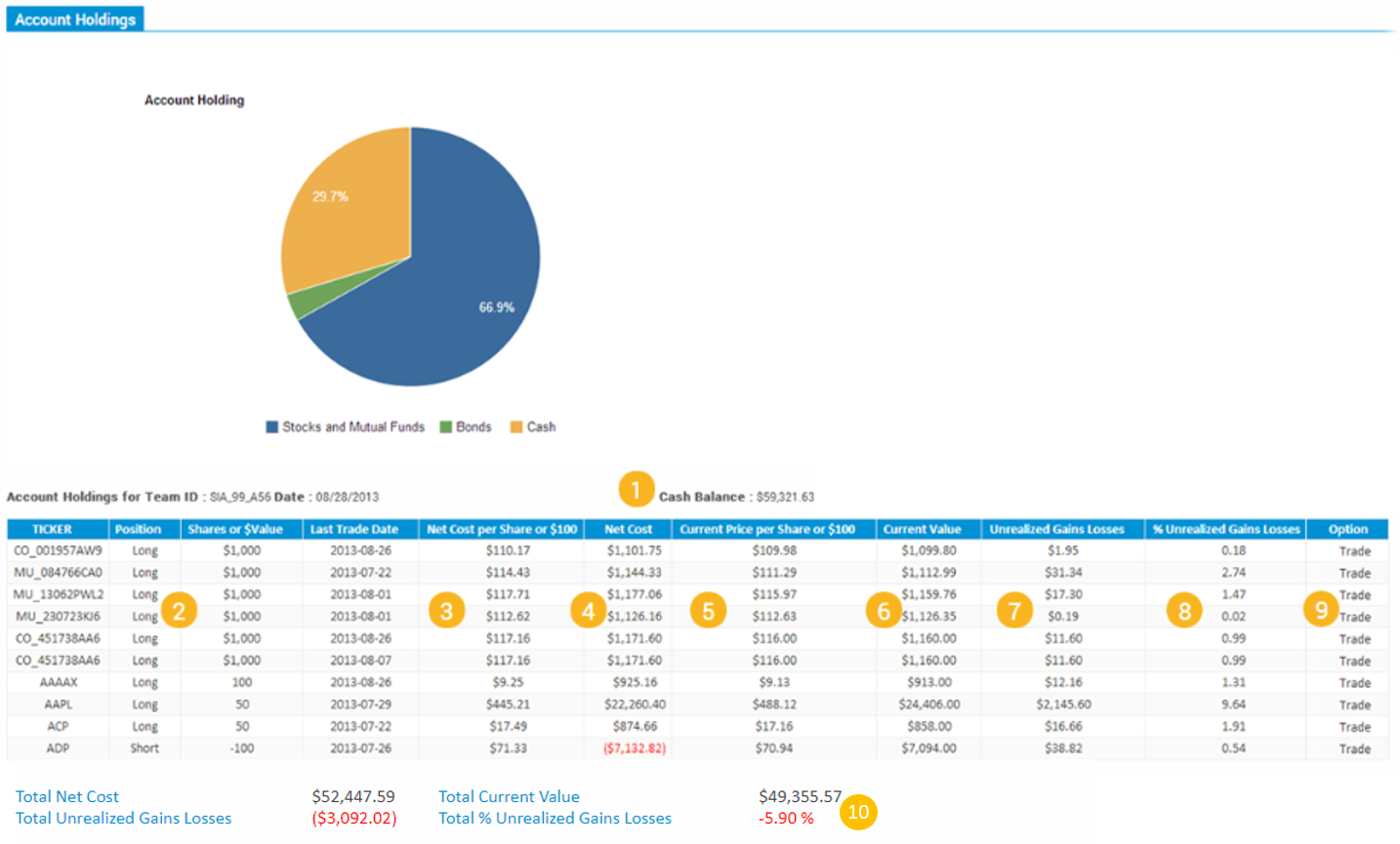Select the AAAAX ticker cell
The image size is (1400, 844).
click(x=58, y=682)
